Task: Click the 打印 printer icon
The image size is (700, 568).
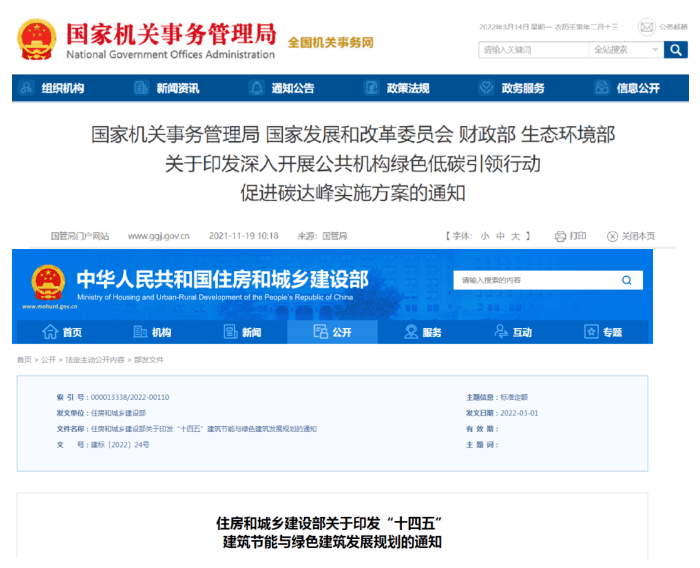Action: coord(560,236)
